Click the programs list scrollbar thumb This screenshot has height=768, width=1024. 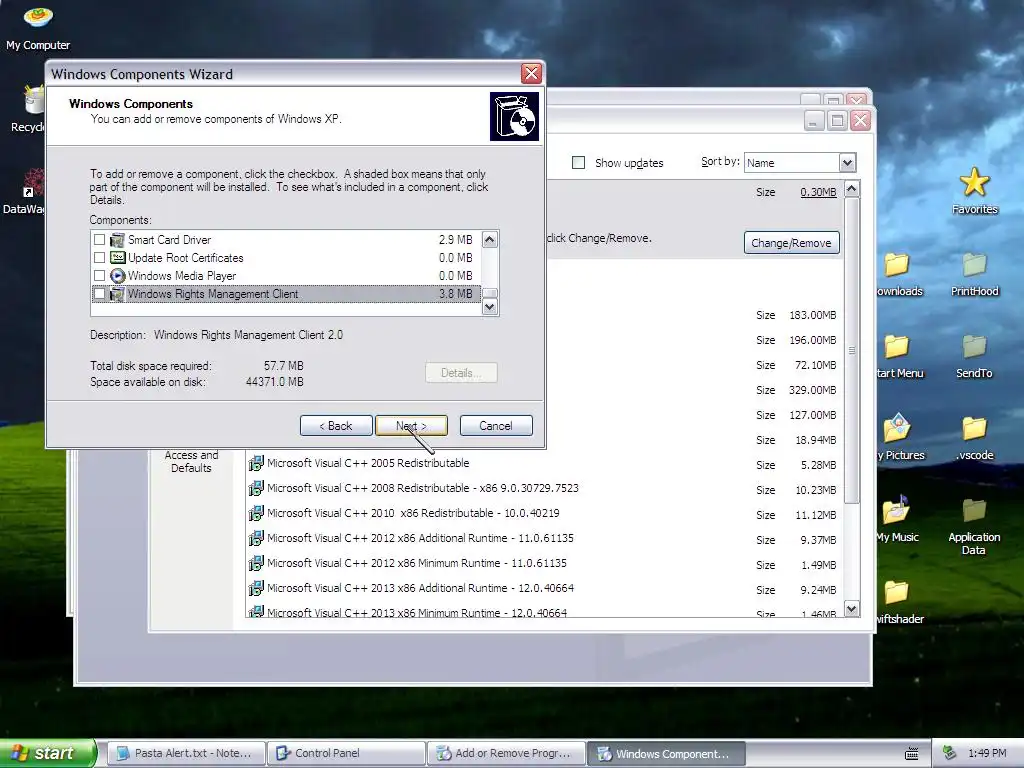click(x=852, y=350)
